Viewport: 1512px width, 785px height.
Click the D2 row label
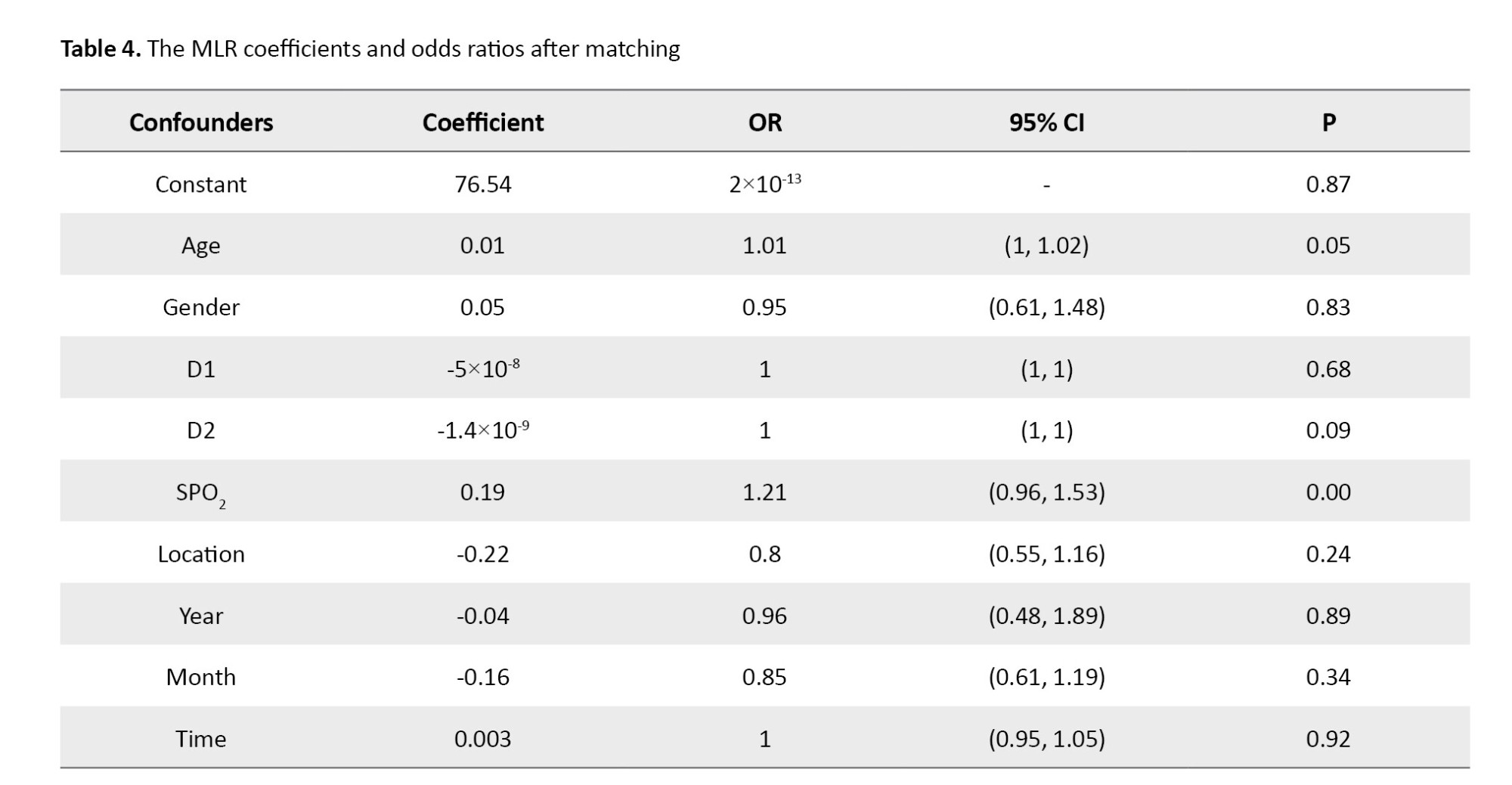[201, 430]
